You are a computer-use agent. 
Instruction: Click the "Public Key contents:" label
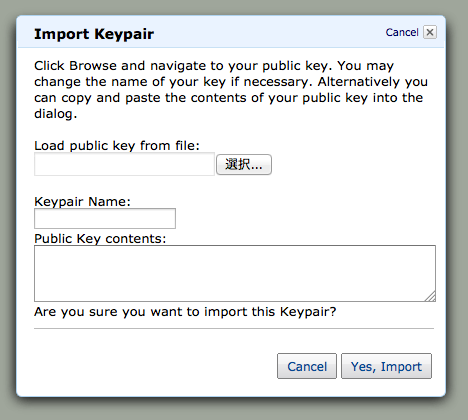(100, 239)
